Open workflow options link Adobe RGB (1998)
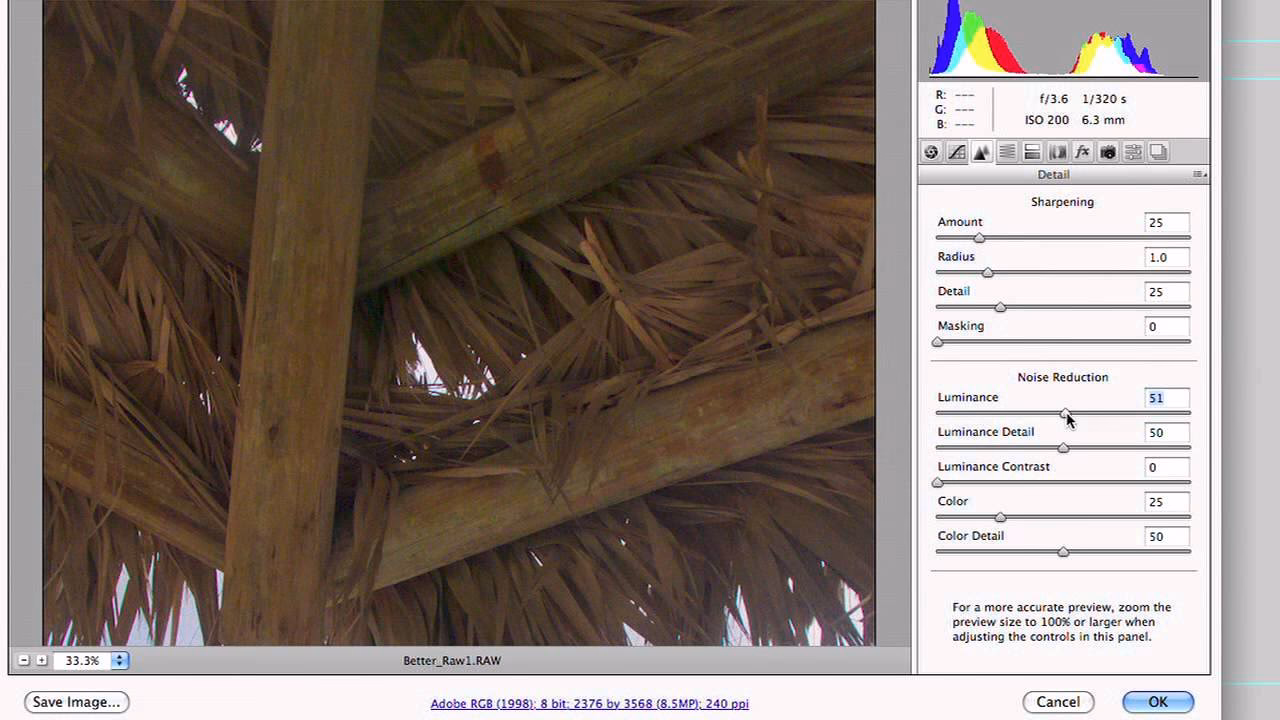The image size is (1280, 720). pyautogui.click(x=589, y=704)
